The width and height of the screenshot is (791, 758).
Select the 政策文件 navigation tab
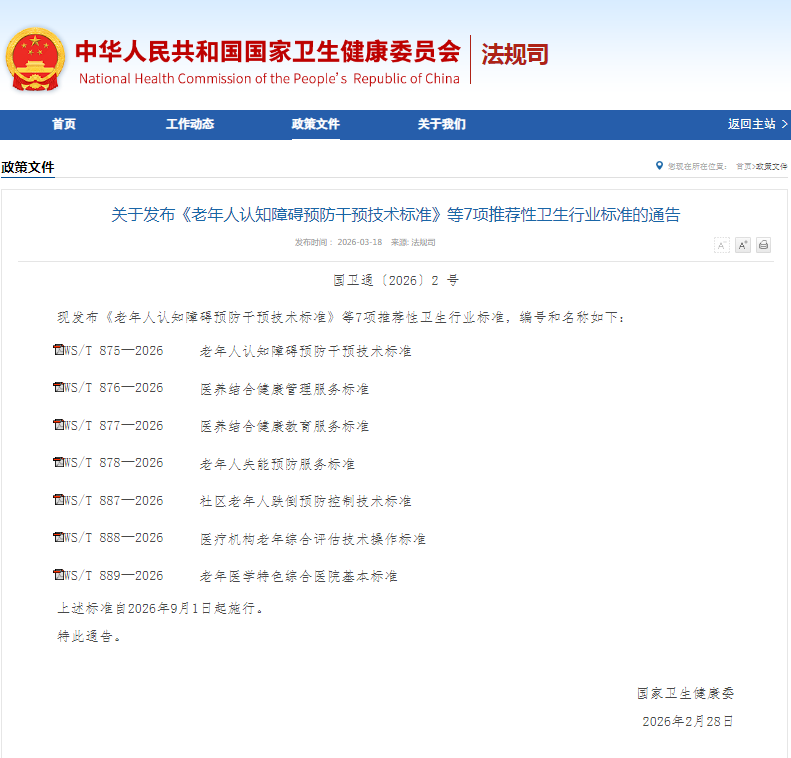(x=316, y=124)
